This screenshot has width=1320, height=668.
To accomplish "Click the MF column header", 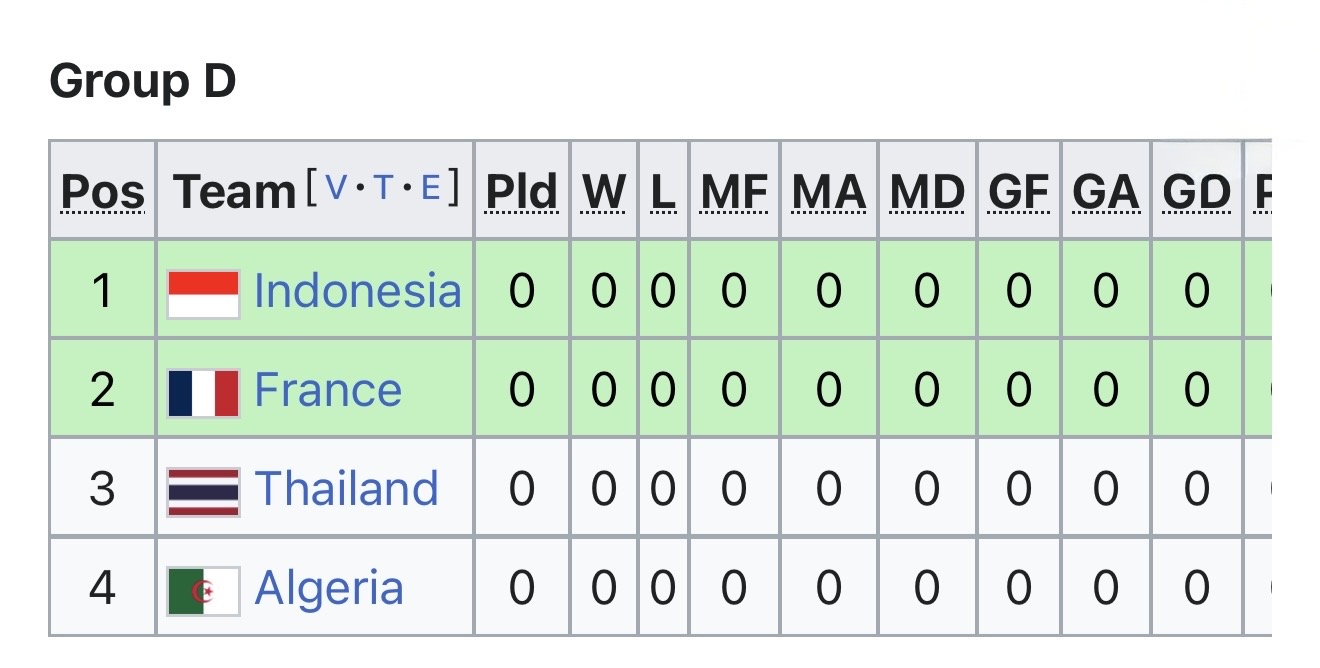I will pyautogui.click(x=734, y=191).
